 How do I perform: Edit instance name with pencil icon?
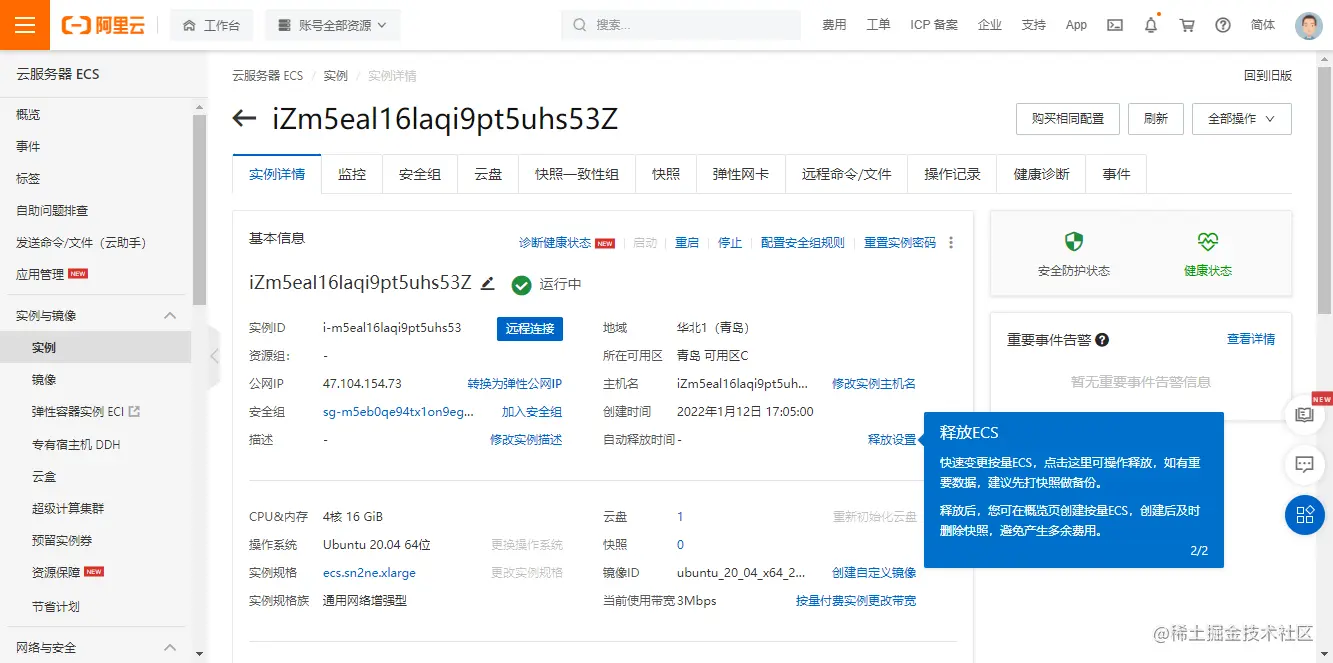(x=487, y=283)
